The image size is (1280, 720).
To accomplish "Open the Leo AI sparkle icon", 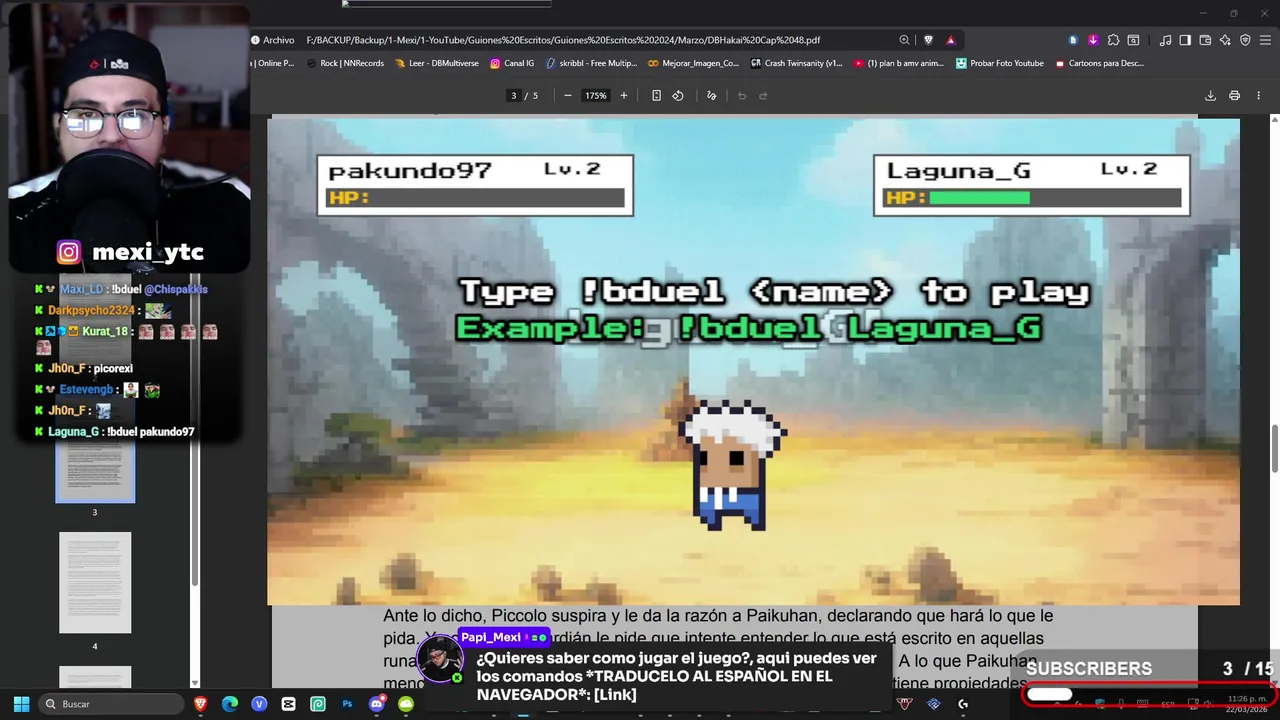I will click(x=1225, y=40).
